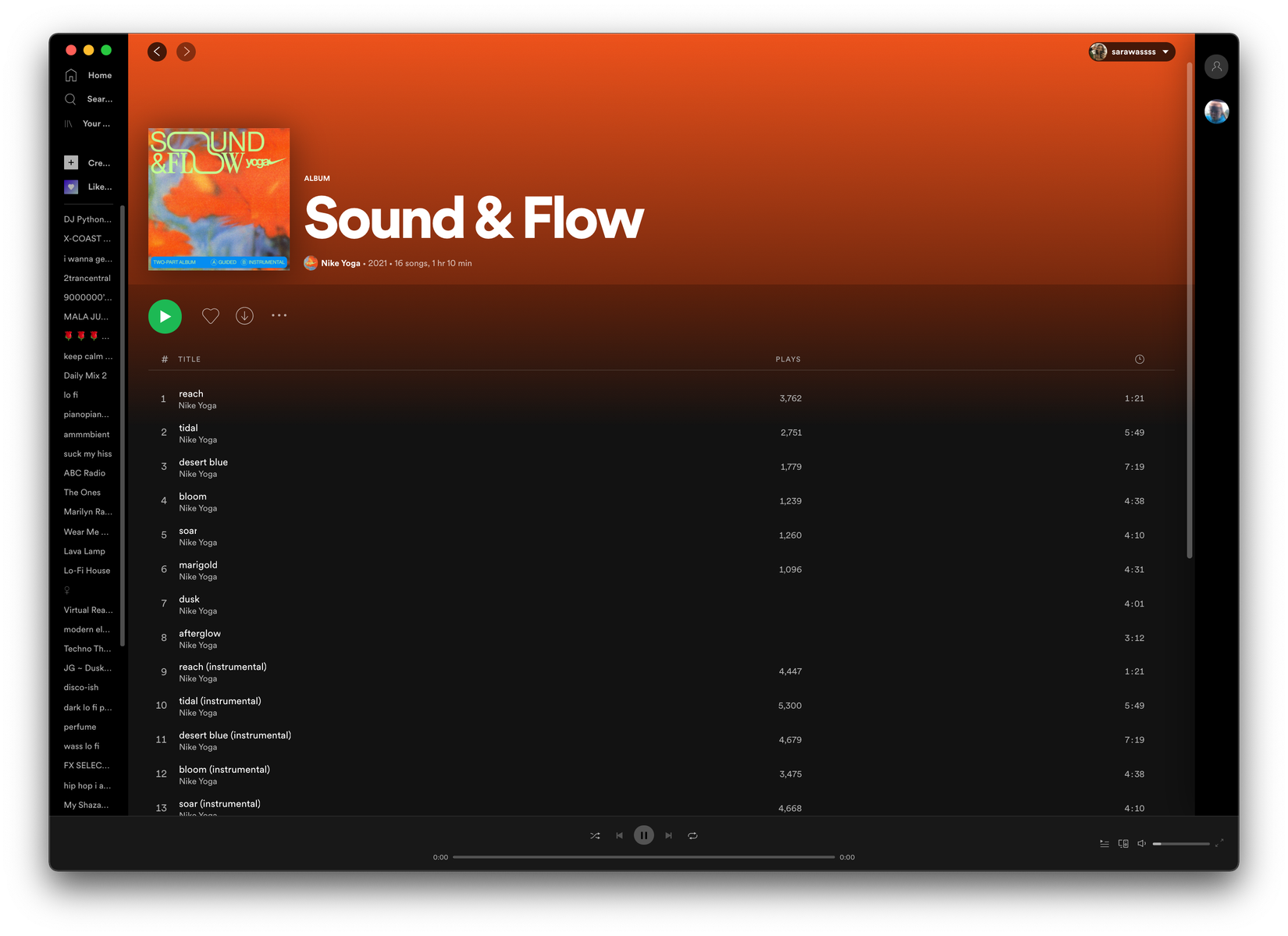The width and height of the screenshot is (1288, 936).
Task: Select track 6 marigold
Action: click(x=661, y=570)
